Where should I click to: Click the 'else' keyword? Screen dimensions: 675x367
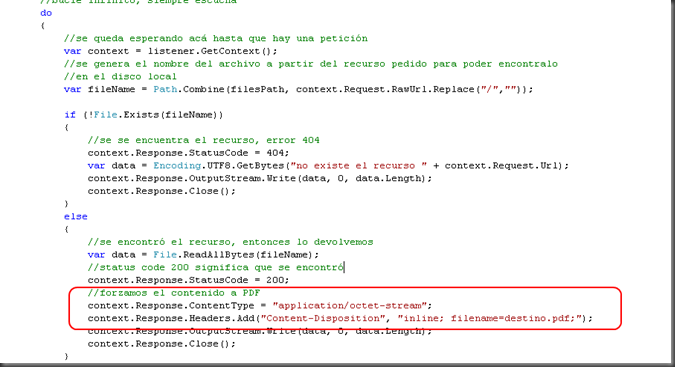point(76,216)
